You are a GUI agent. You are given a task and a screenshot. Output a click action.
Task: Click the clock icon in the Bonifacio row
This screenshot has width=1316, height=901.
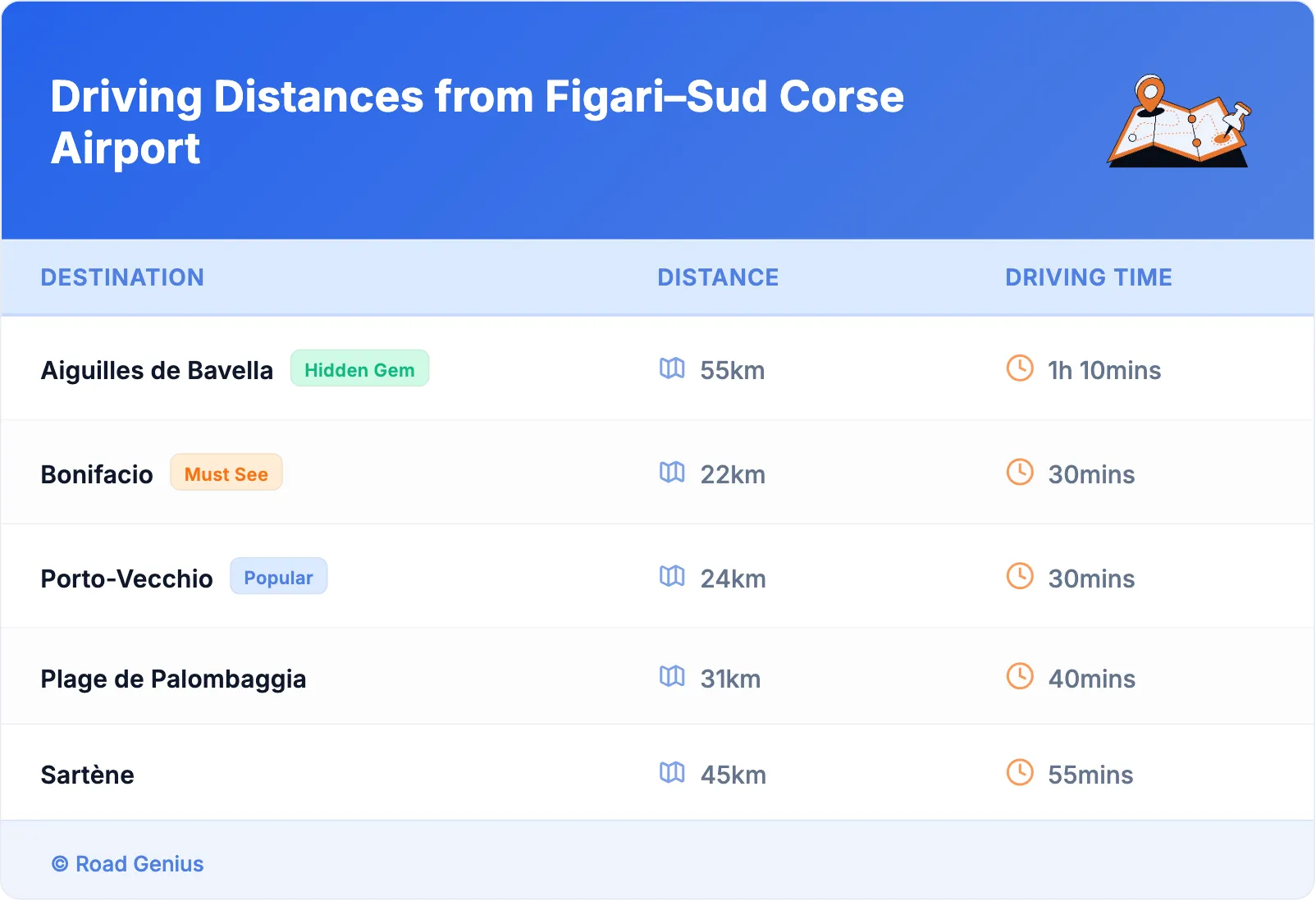1020,472
